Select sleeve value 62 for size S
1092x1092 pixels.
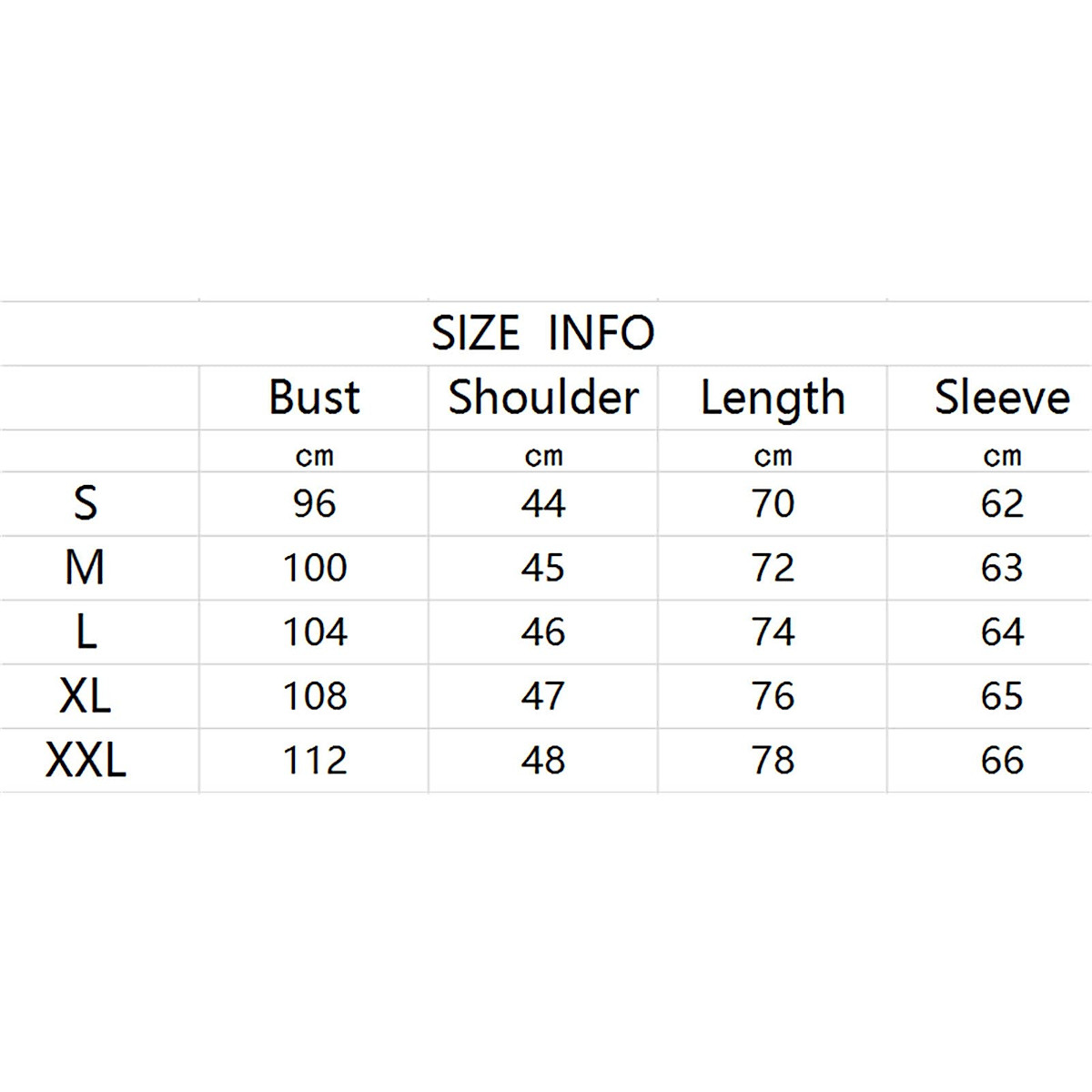1002,503
